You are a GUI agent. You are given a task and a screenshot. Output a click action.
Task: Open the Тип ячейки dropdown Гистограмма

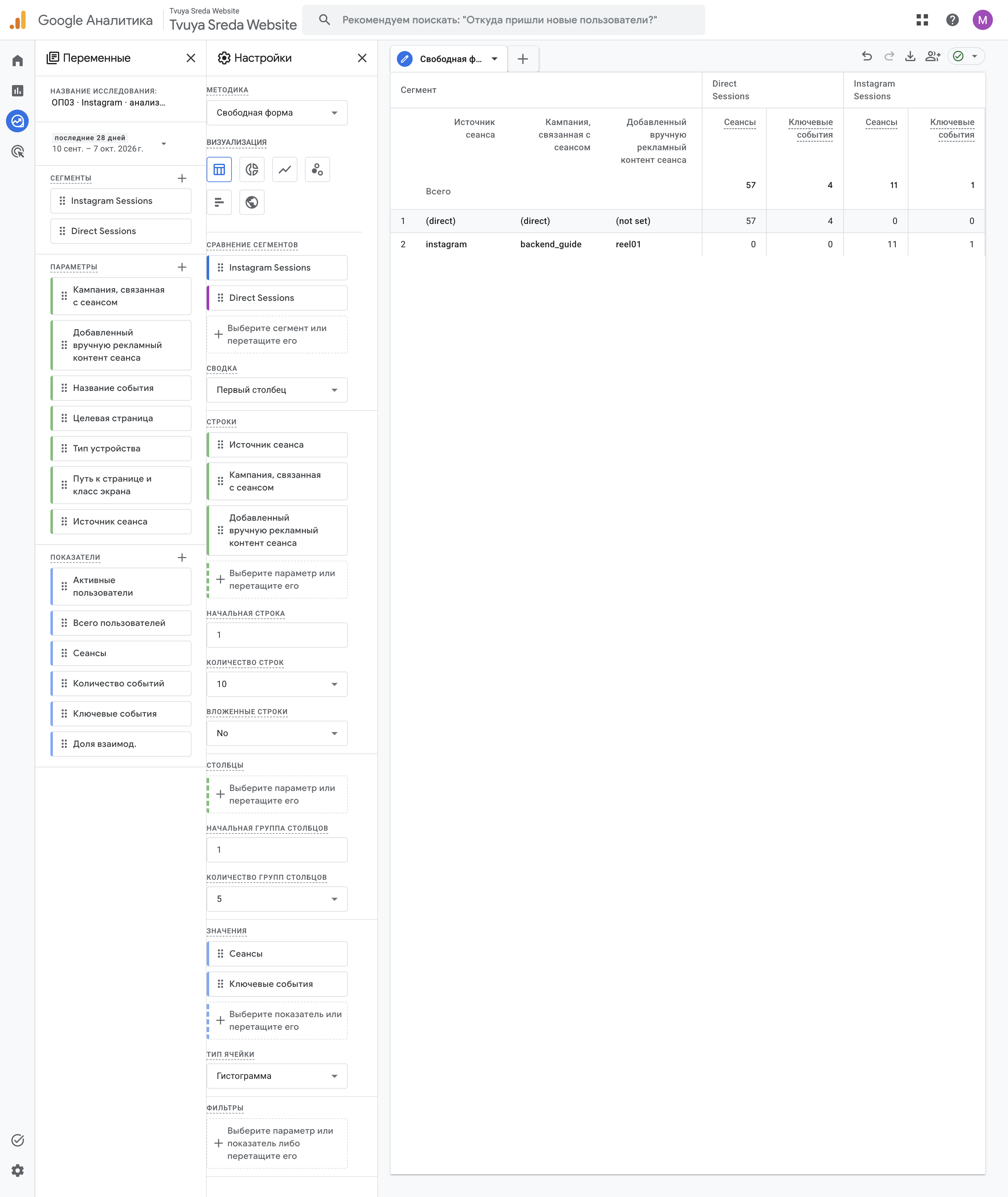(x=277, y=1076)
